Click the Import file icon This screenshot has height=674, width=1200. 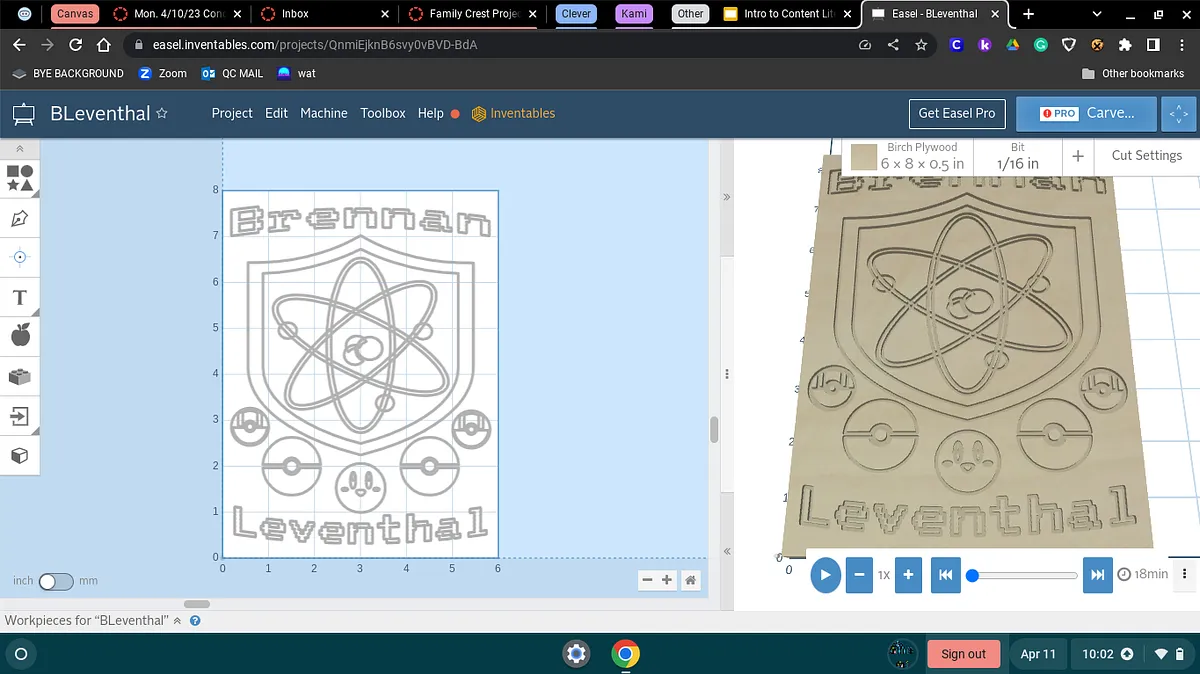point(20,416)
